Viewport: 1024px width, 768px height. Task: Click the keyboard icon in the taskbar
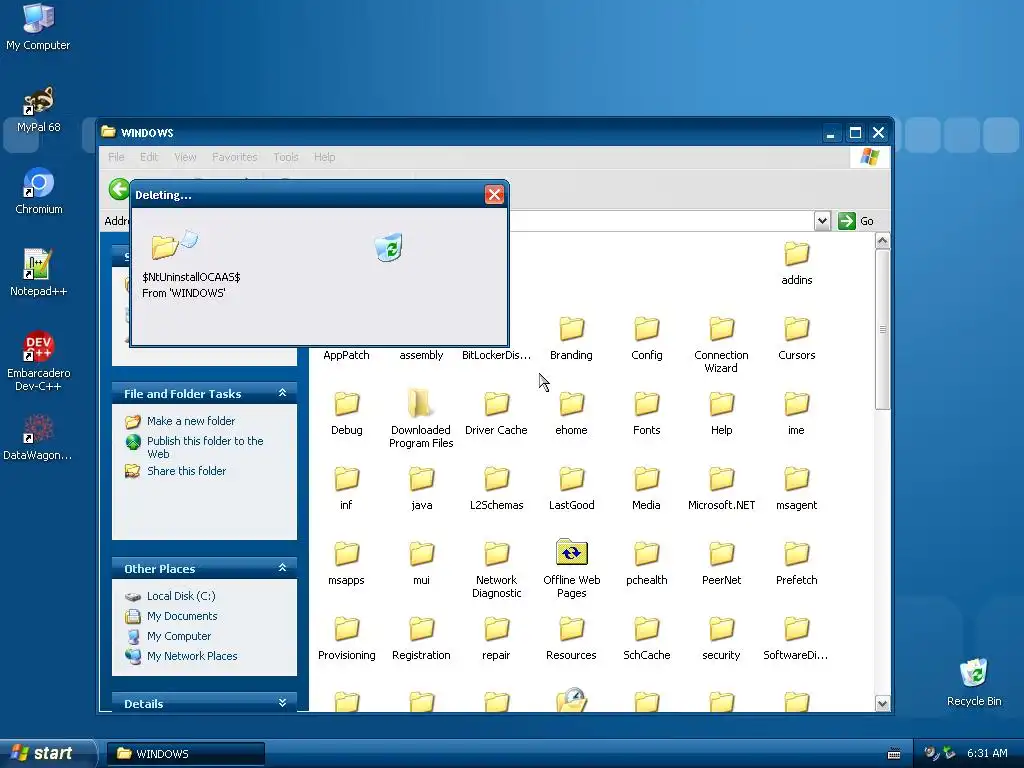[x=894, y=754]
